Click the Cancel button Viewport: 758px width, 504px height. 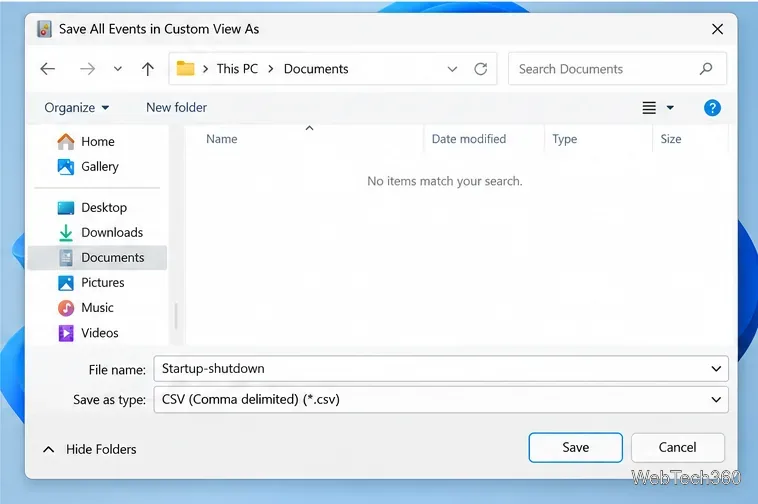[x=677, y=447]
